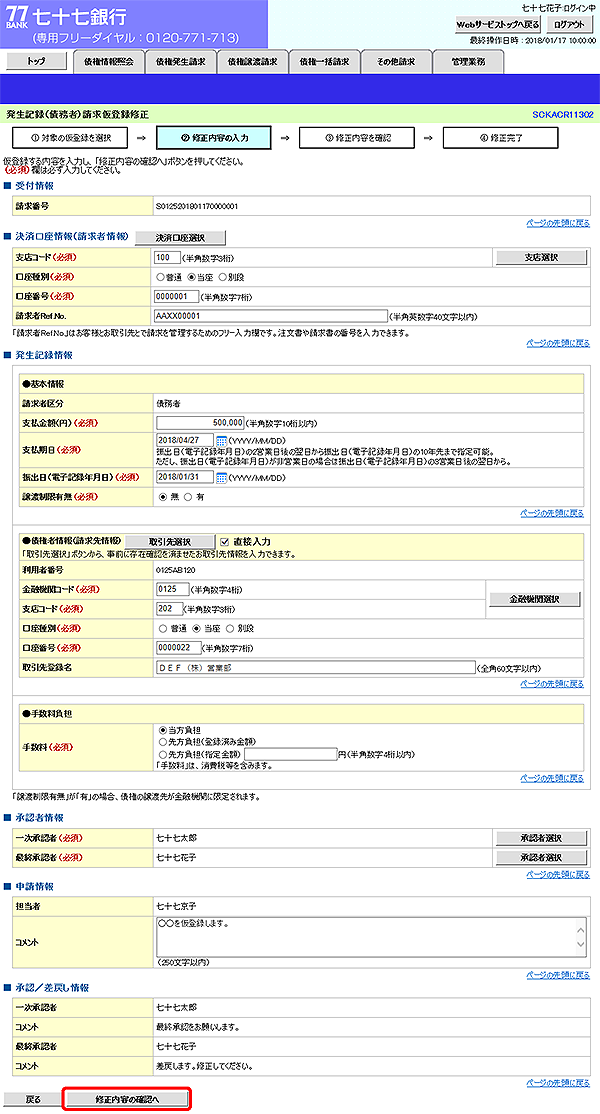Click the comment box scroll-up arrow

(x=582, y=929)
